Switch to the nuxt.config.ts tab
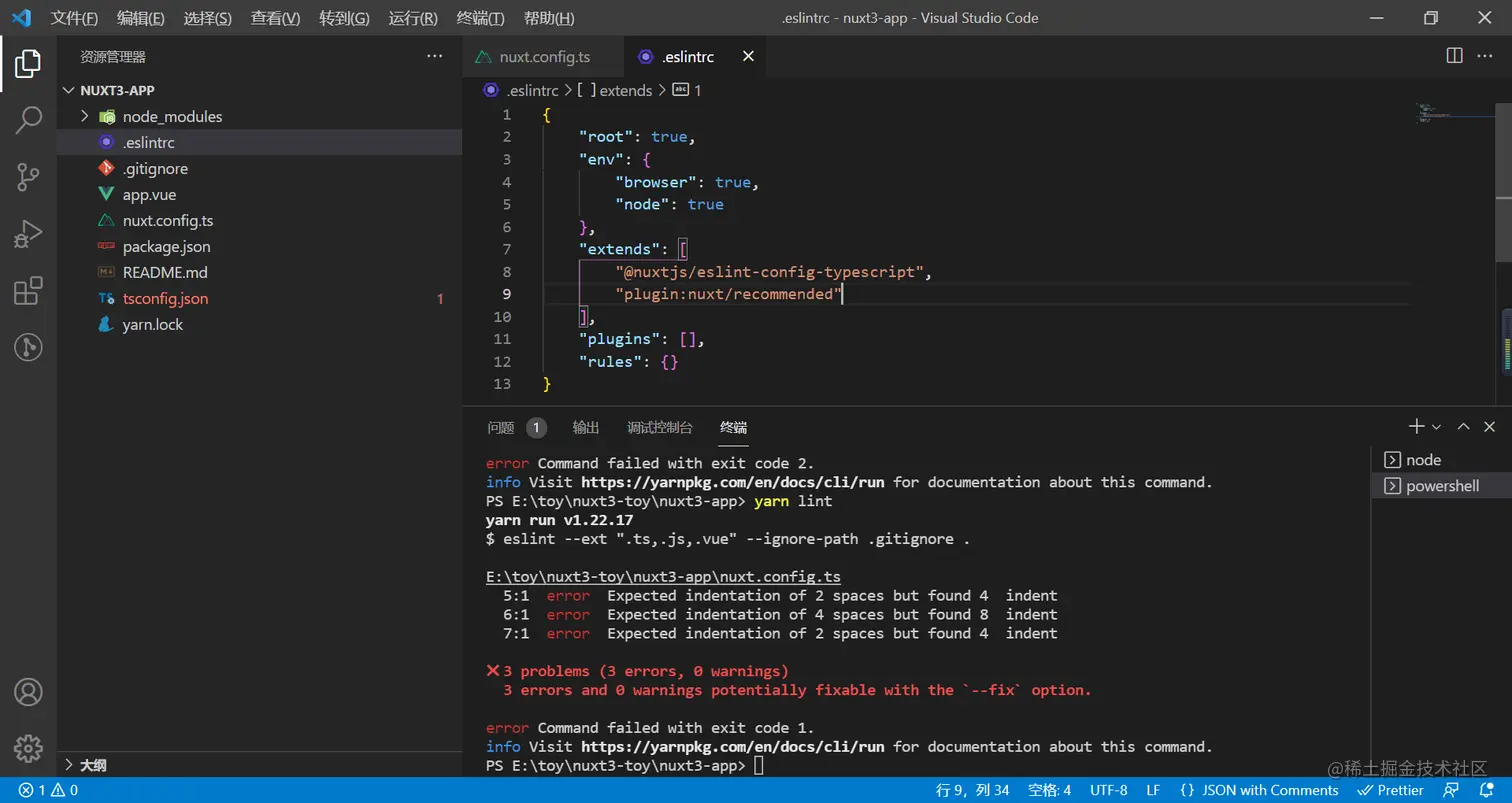 point(544,57)
